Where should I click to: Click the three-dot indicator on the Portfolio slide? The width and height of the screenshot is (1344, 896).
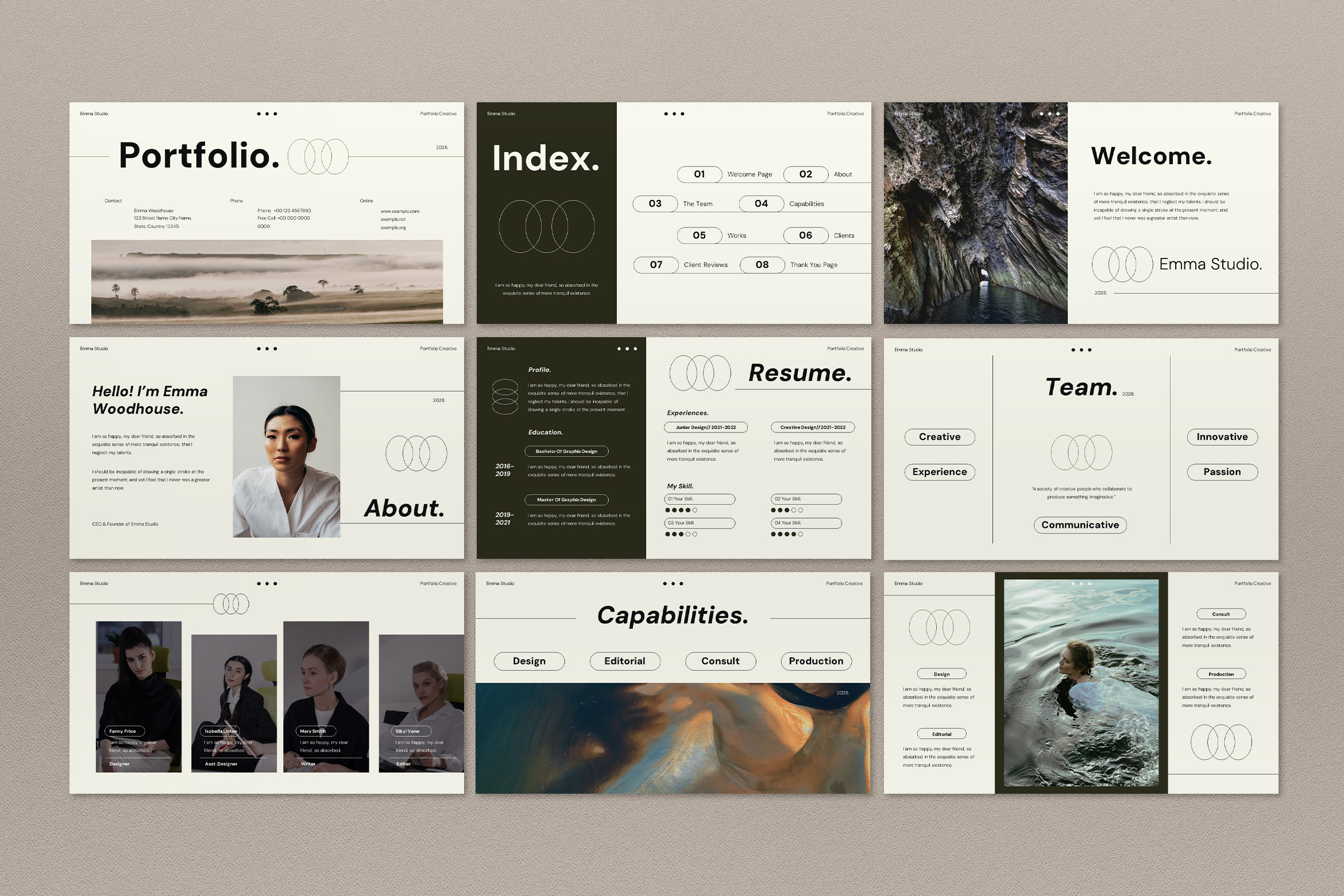tap(266, 113)
